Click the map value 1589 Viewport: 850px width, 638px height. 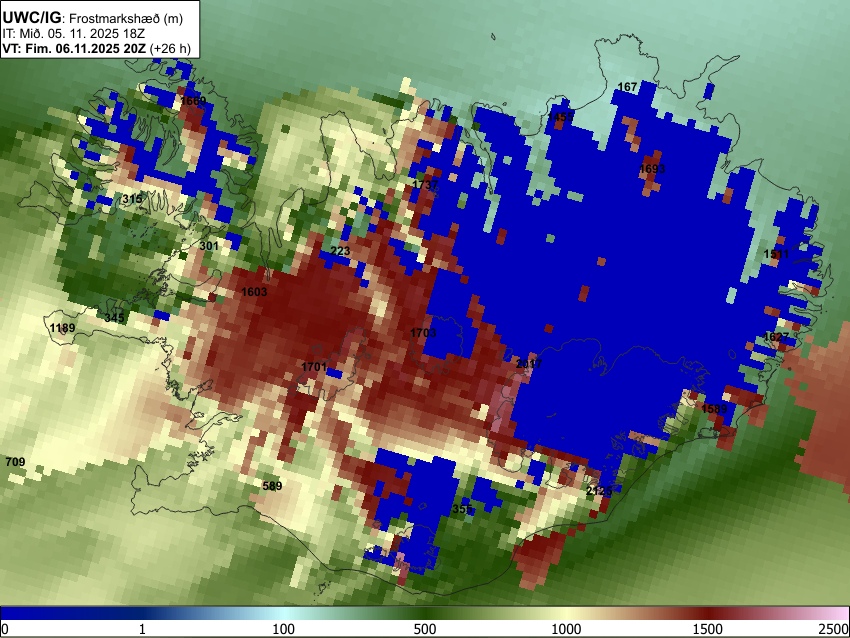[x=714, y=409]
